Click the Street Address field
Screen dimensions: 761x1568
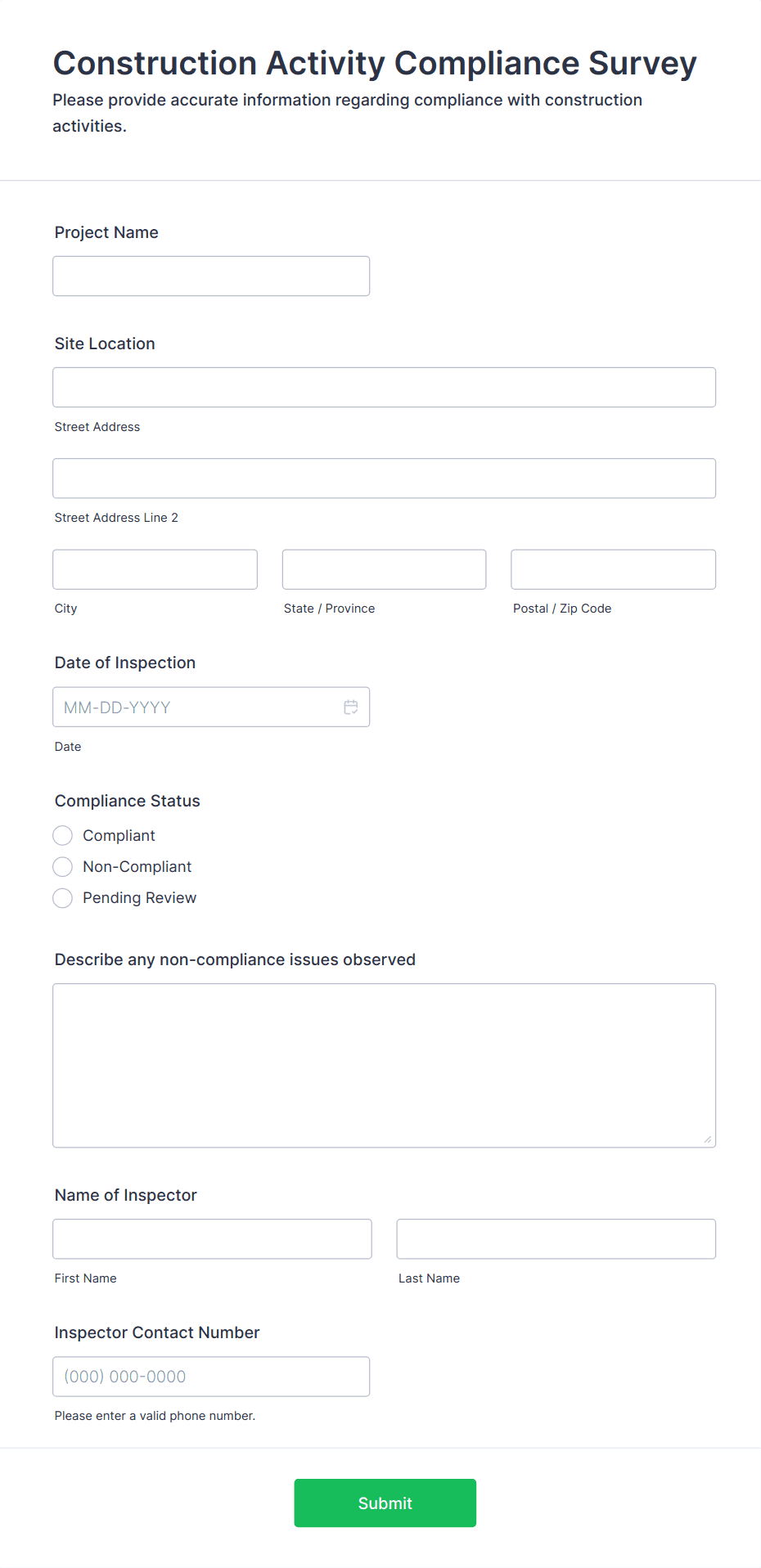click(384, 387)
